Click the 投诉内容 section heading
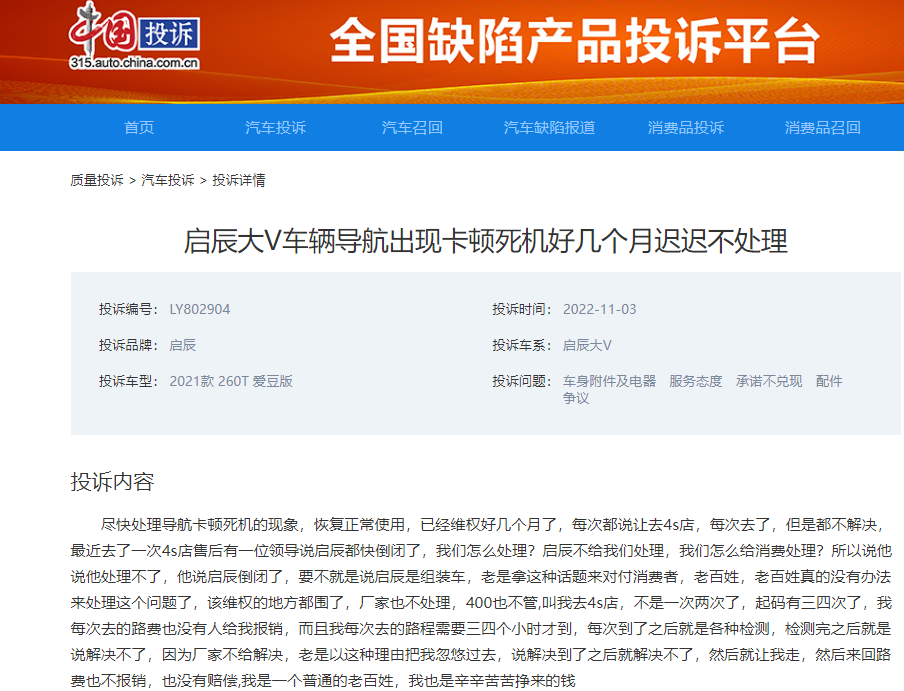Image resolution: width=904 pixels, height=691 pixels. pyautogui.click(x=112, y=482)
